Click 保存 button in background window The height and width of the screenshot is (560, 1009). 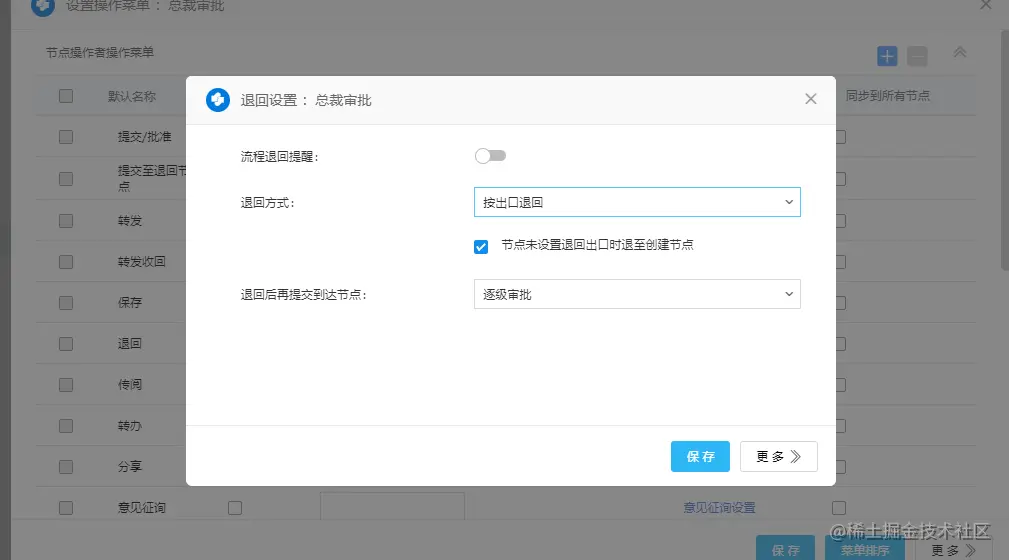[x=785, y=549]
